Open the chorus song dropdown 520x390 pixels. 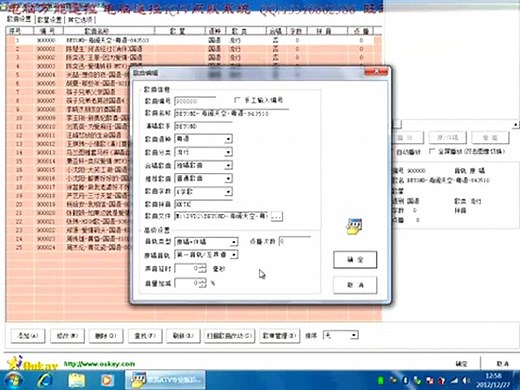coord(228,165)
